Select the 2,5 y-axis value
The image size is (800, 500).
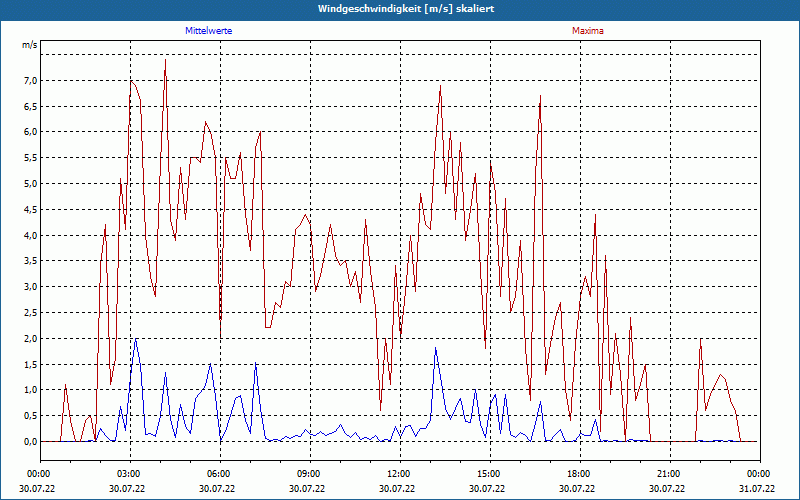click(30, 312)
